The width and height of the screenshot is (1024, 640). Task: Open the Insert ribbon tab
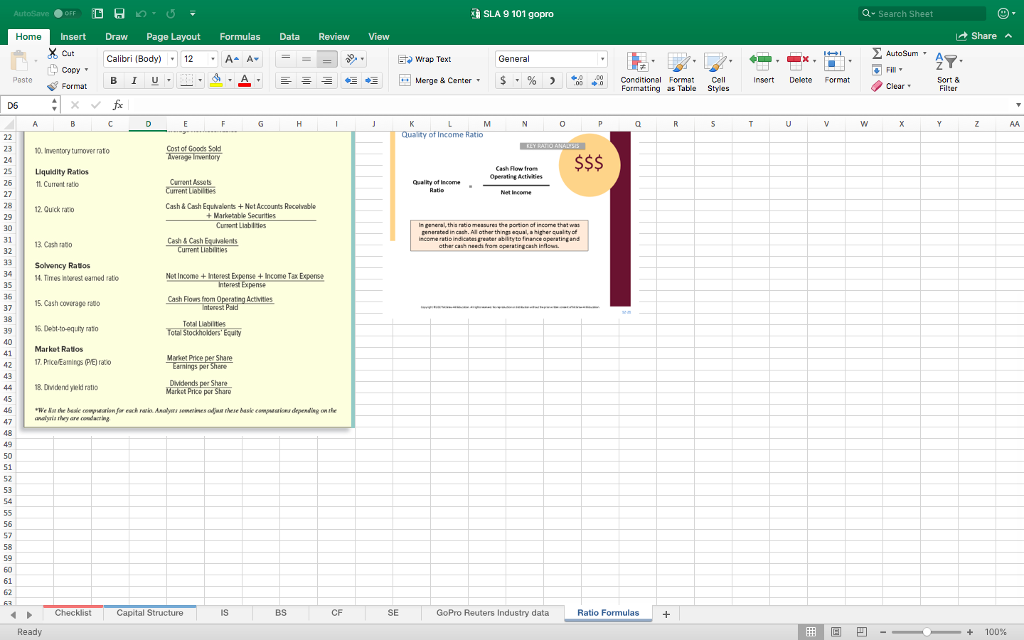(73, 37)
